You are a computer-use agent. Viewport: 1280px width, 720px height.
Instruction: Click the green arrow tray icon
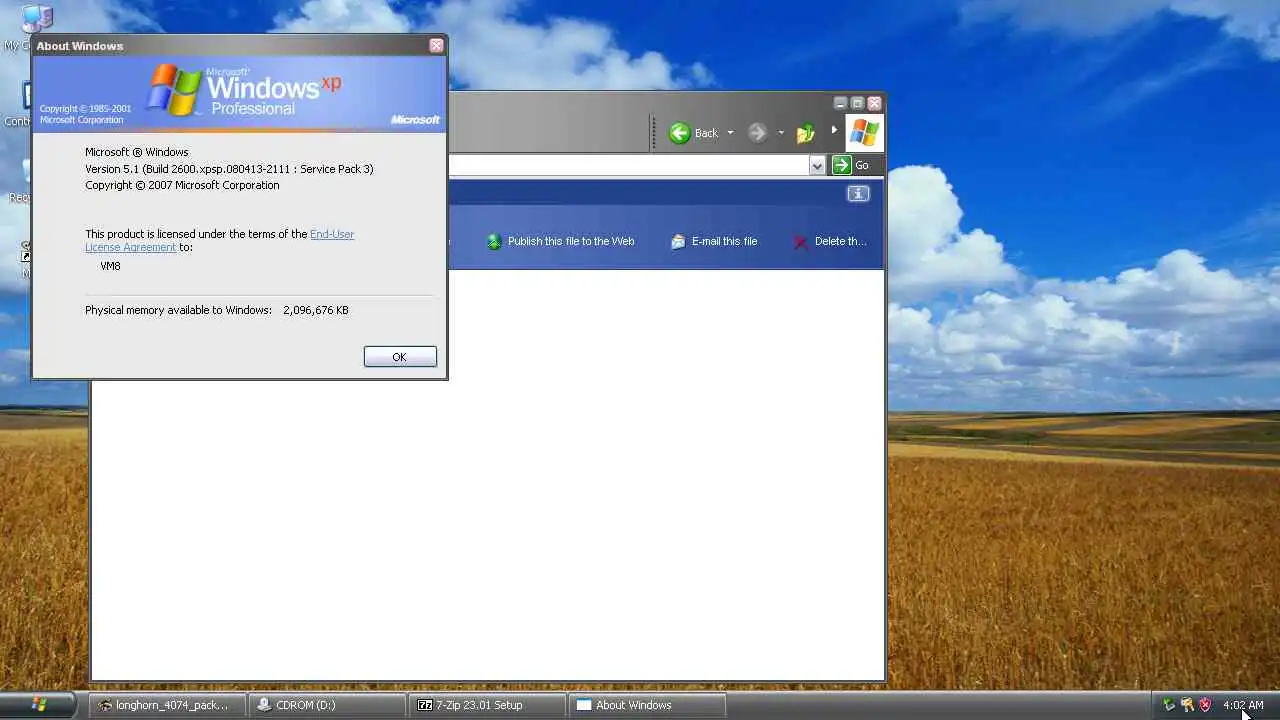click(x=1168, y=705)
